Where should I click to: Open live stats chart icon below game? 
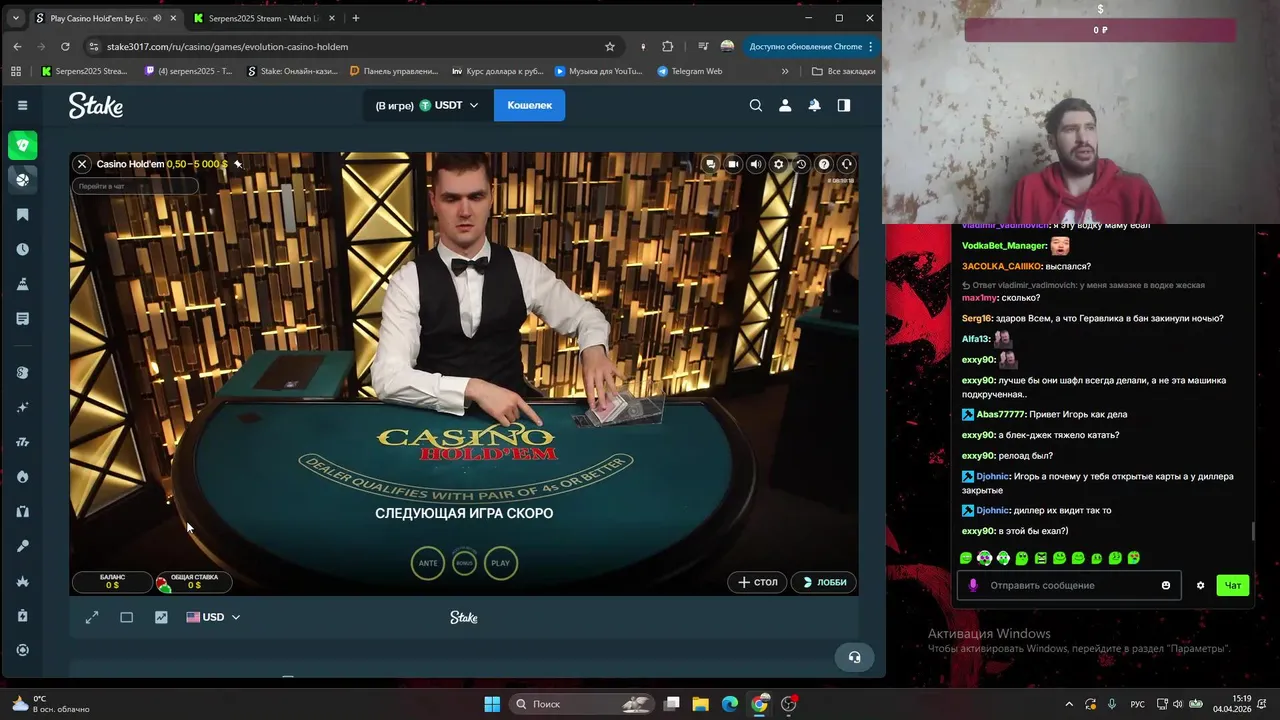coord(161,617)
